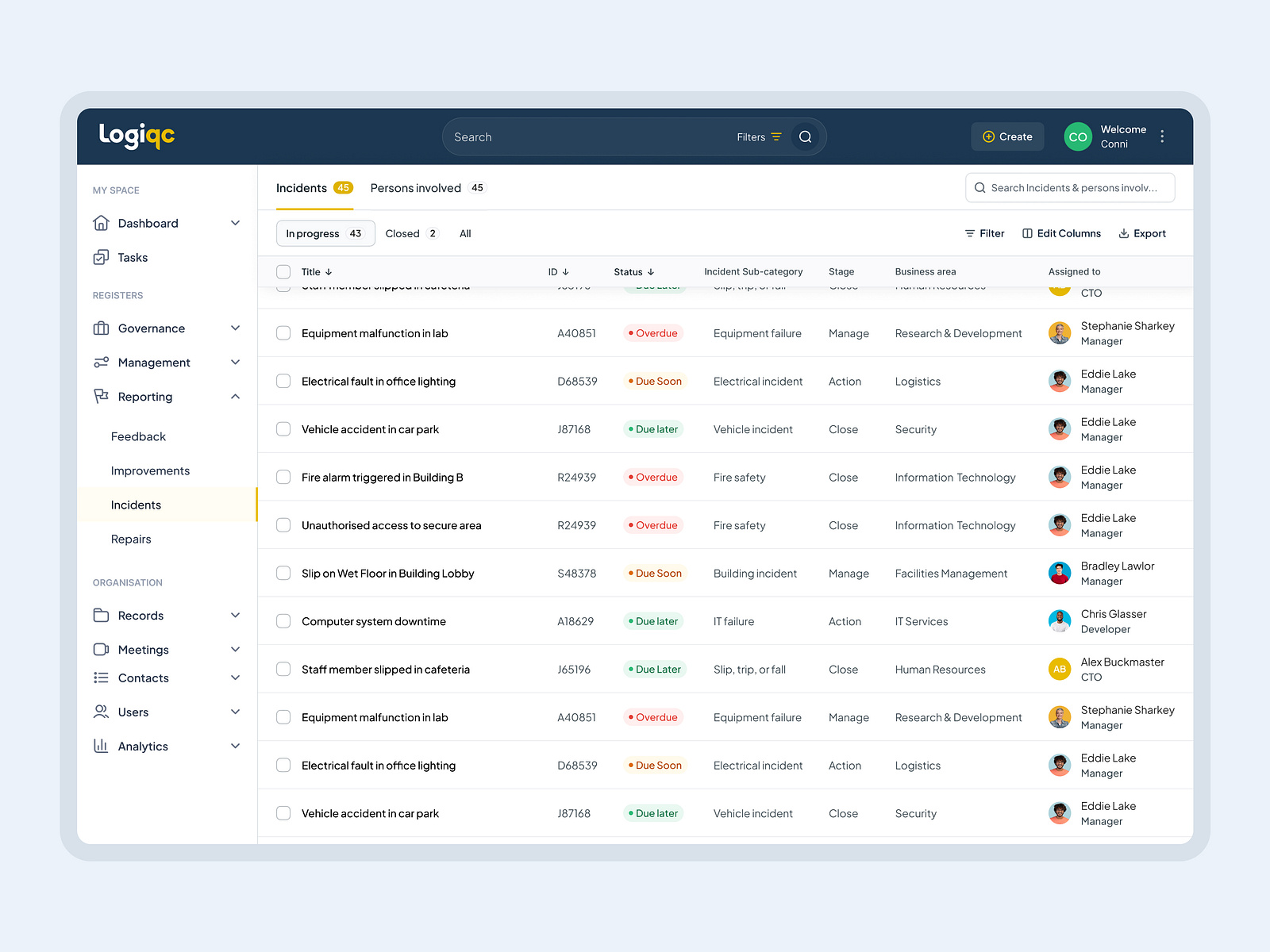Screen dimensions: 1270x952
Task: Expand the Dashboard chevron
Action: point(236,223)
